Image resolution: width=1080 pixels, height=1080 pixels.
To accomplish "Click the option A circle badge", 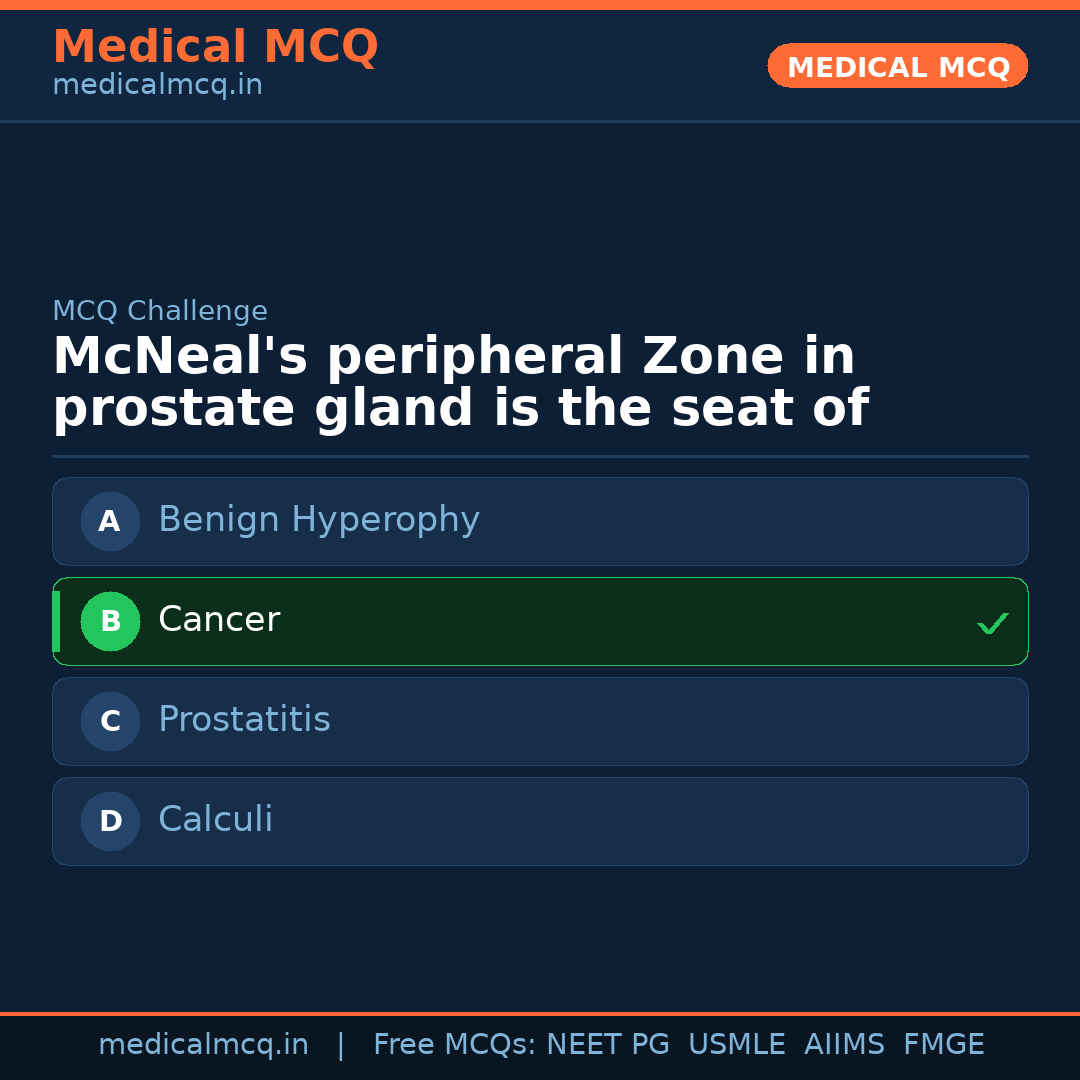I will pyautogui.click(x=110, y=521).
